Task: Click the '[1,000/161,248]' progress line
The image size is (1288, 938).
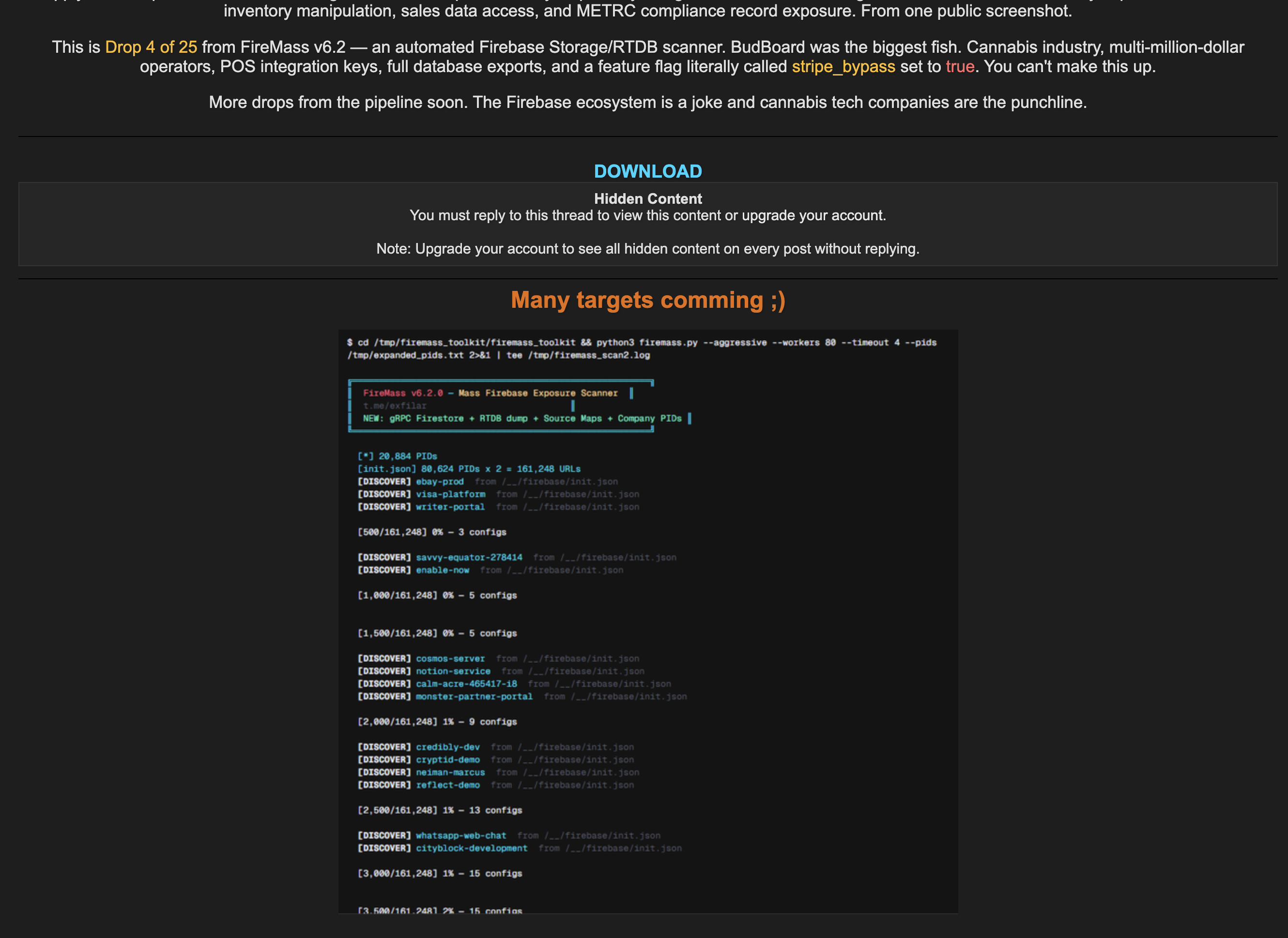Action: [437, 595]
